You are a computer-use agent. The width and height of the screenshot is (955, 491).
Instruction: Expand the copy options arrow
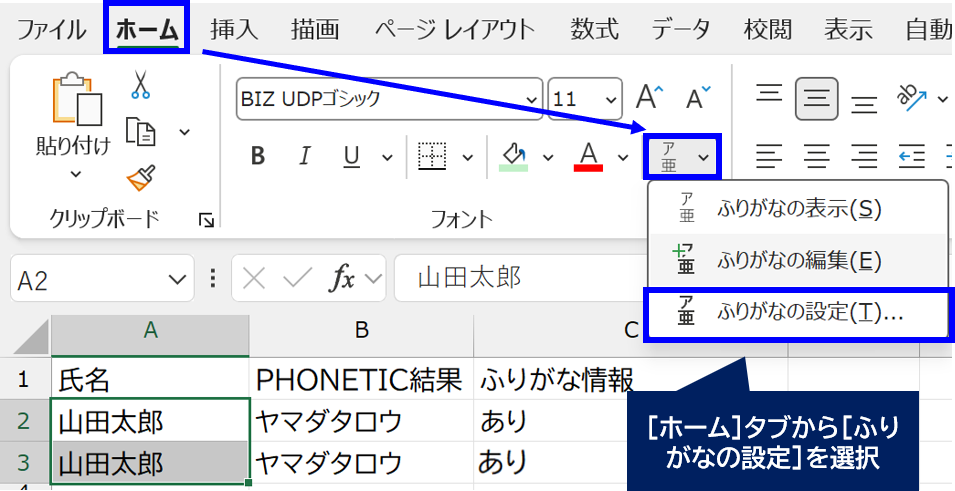184,132
